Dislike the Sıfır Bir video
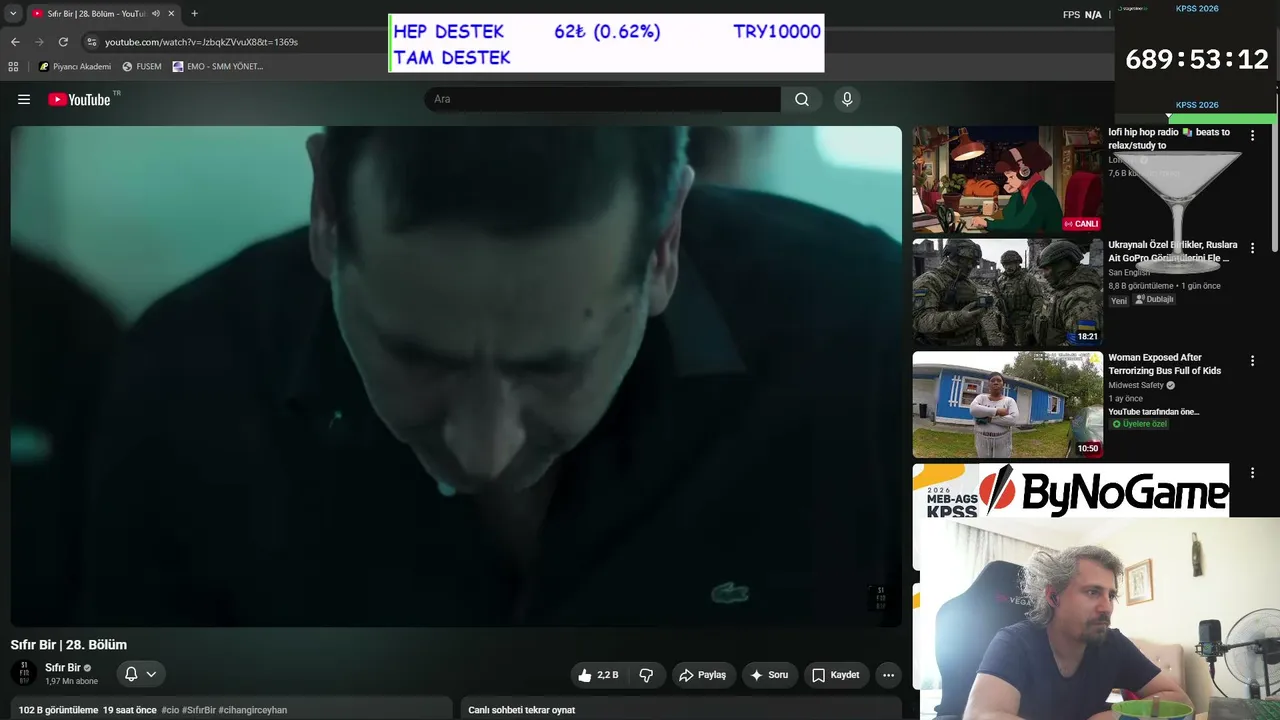 pyautogui.click(x=646, y=675)
